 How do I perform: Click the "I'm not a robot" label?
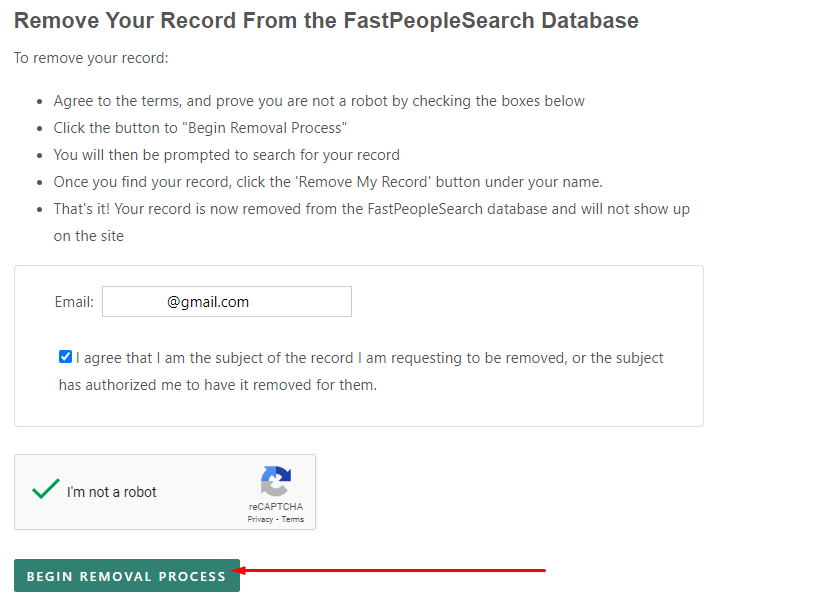coord(111,492)
